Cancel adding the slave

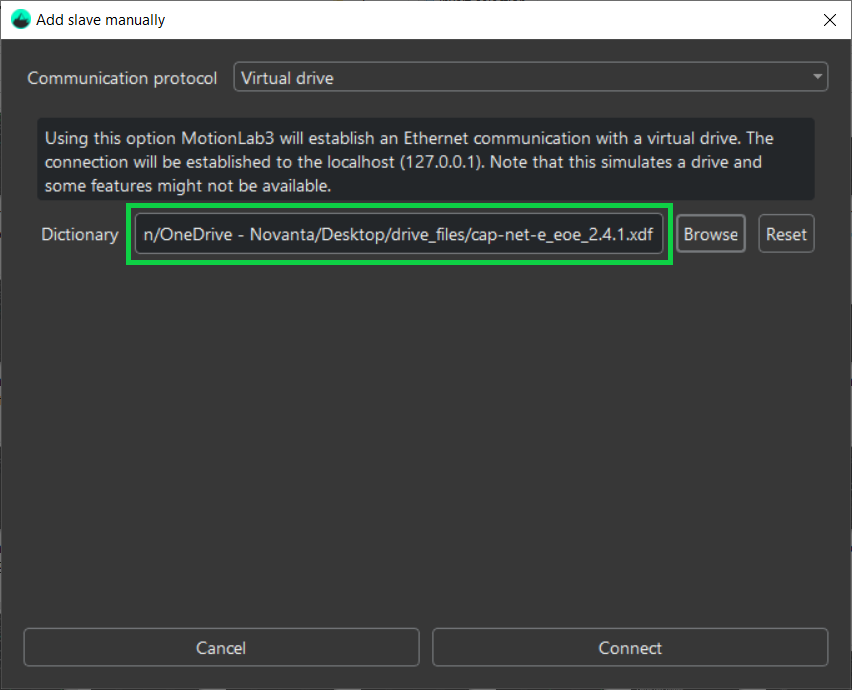pos(221,648)
